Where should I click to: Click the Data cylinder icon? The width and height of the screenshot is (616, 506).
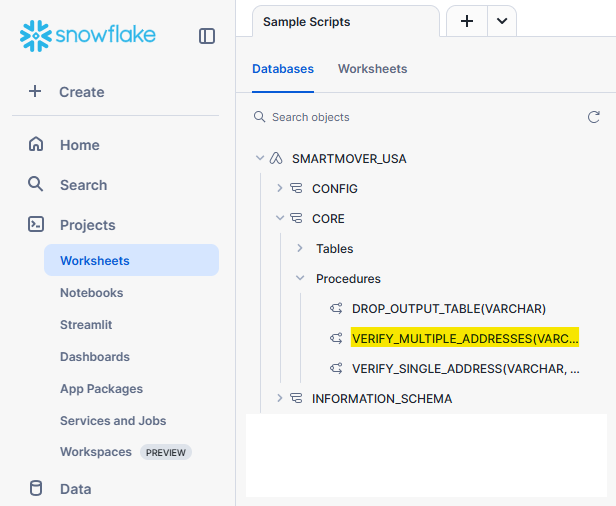pyautogui.click(x=36, y=488)
